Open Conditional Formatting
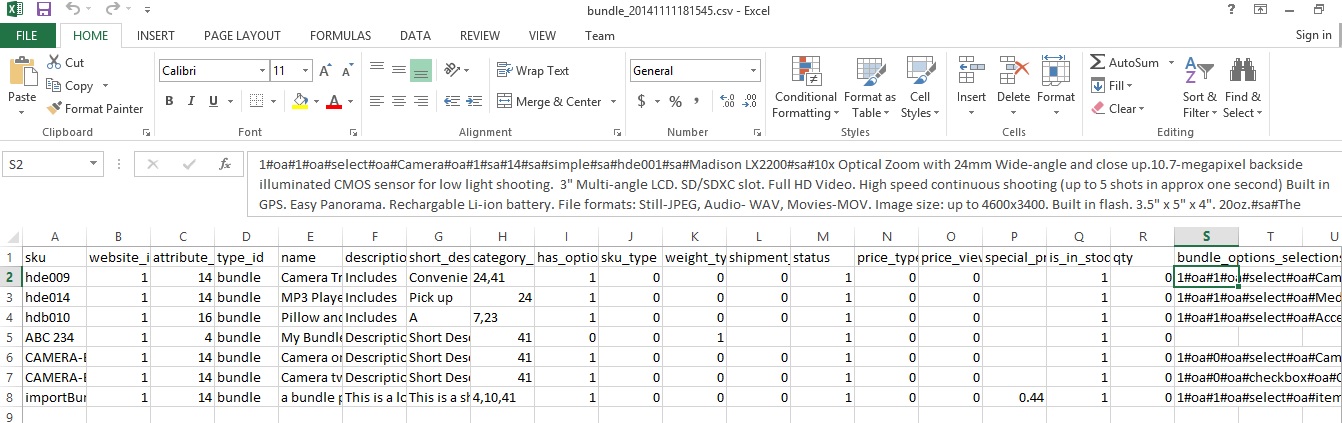Viewport: 1342px width, 423px height. (805, 88)
